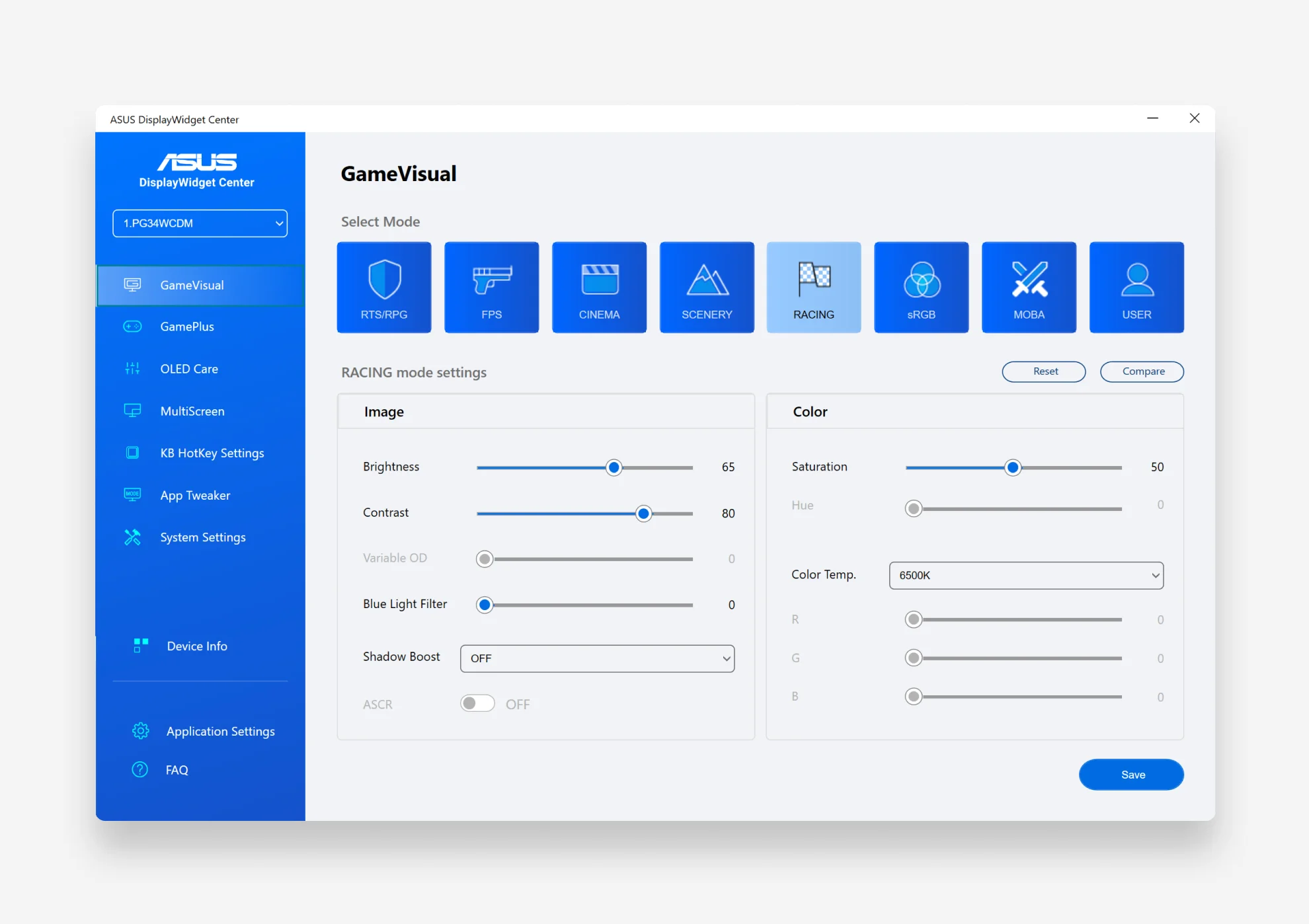Image resolution: width=1309 pixels, height=924 pixels.
Task: Click the RACING checkered flag mode
Action: pyautogui.click(x=814, y=287)
